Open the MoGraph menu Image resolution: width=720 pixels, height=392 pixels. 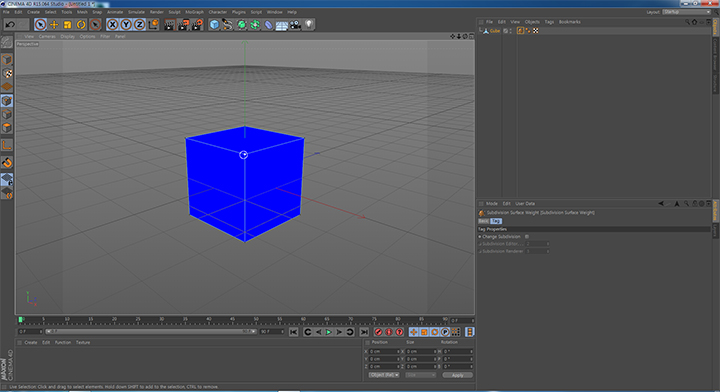click(194, 12)
